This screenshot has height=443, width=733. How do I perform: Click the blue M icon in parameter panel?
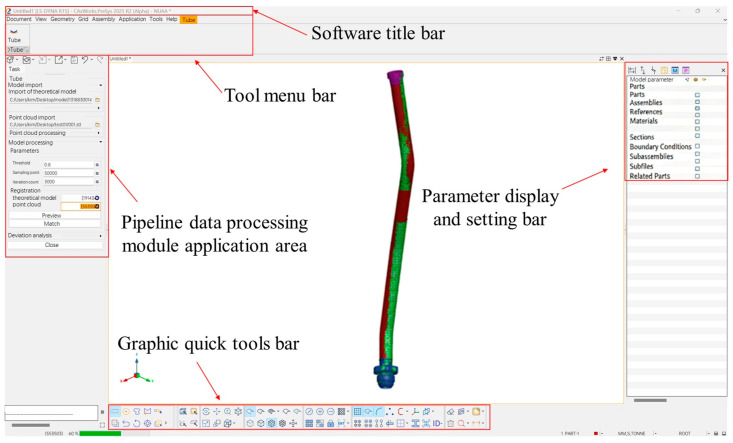click(675, 70)
